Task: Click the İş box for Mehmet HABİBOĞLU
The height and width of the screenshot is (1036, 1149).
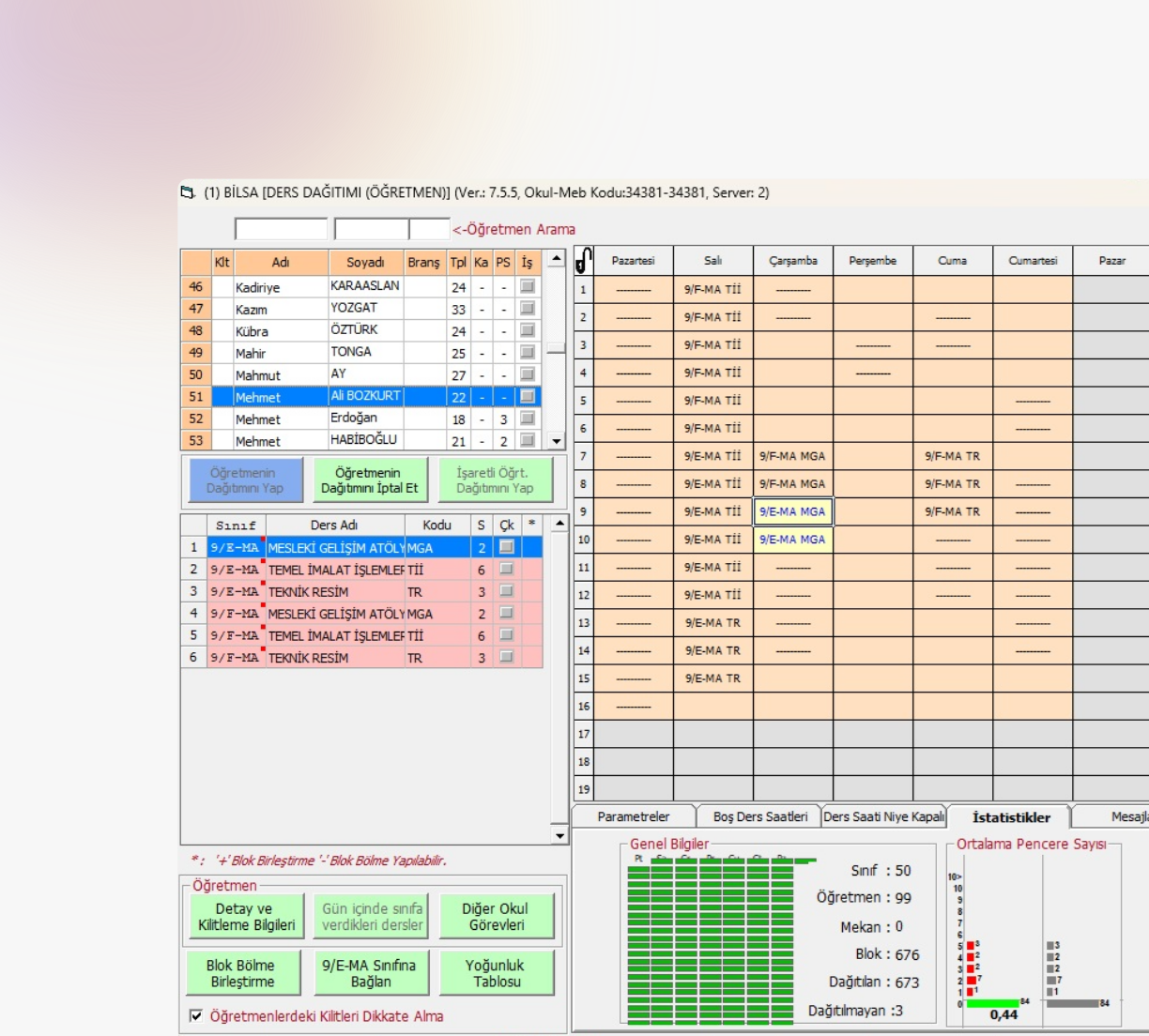Action: [528, 440]
